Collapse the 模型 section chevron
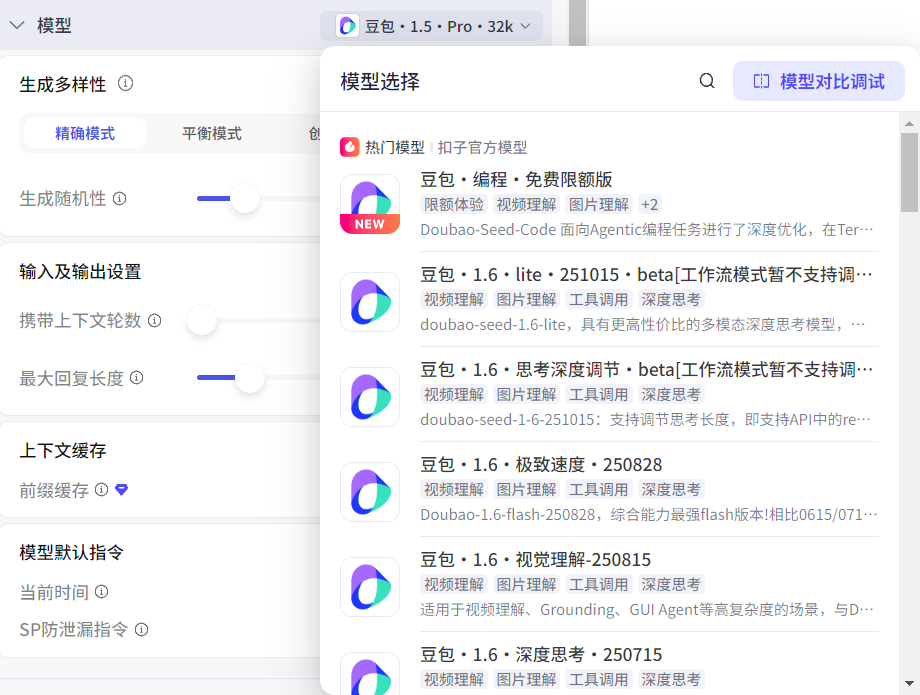Viewport: 920px width, 695px height. coord(17,26)
